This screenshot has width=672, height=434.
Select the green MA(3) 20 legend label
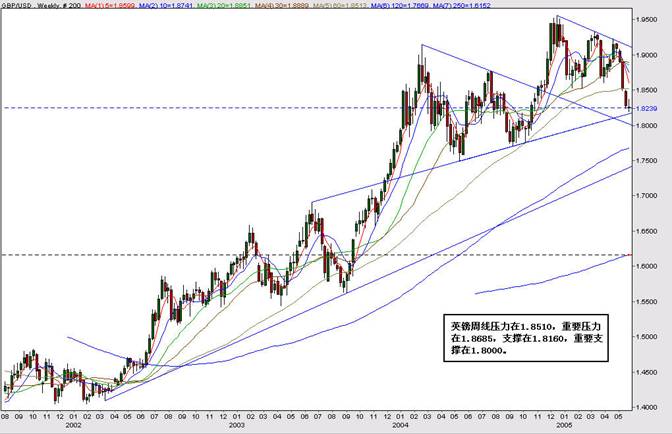(222, 6)
